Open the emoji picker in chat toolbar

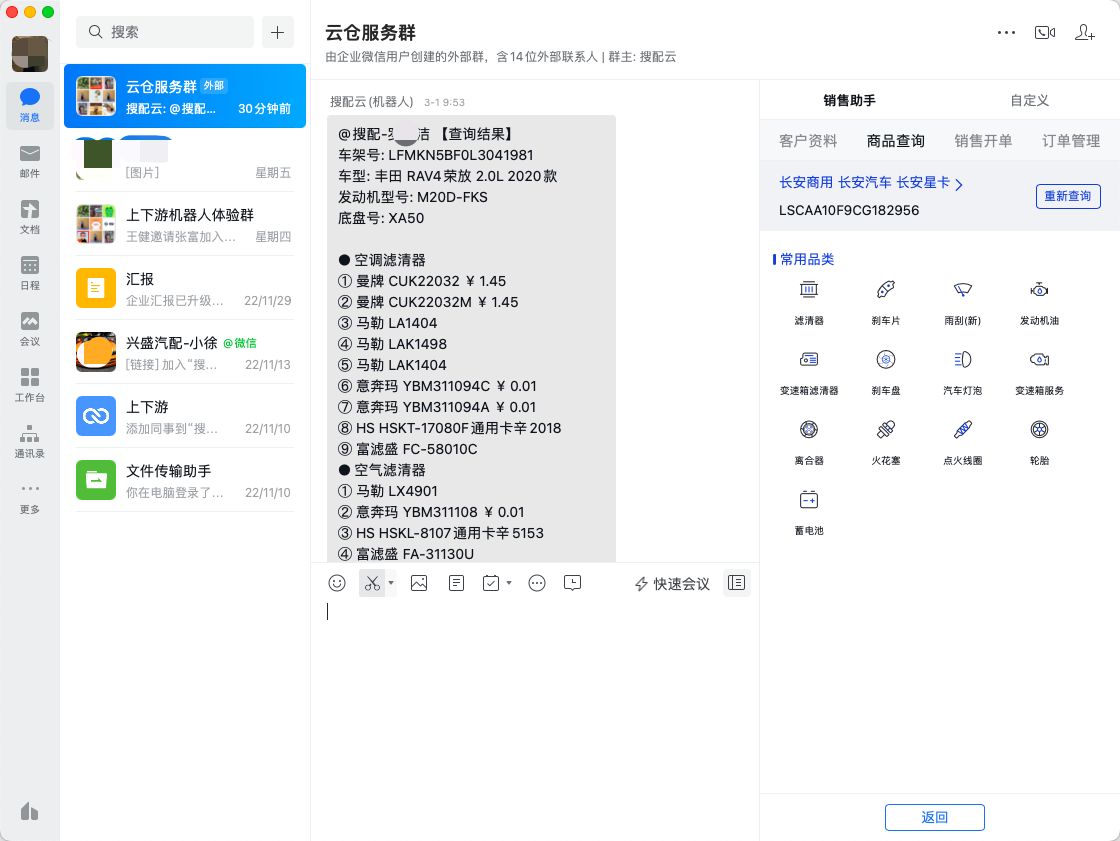(337, 583)
